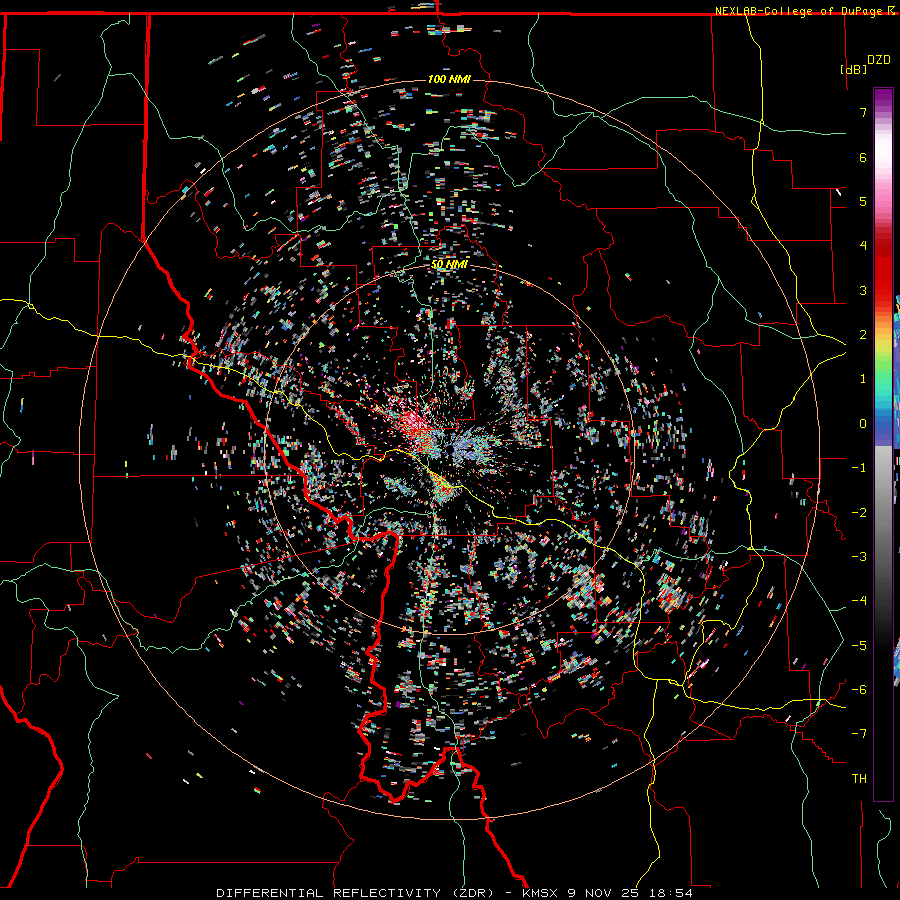Click the color scale at value 3
900x900 pixels.
[x=883, y=290]
